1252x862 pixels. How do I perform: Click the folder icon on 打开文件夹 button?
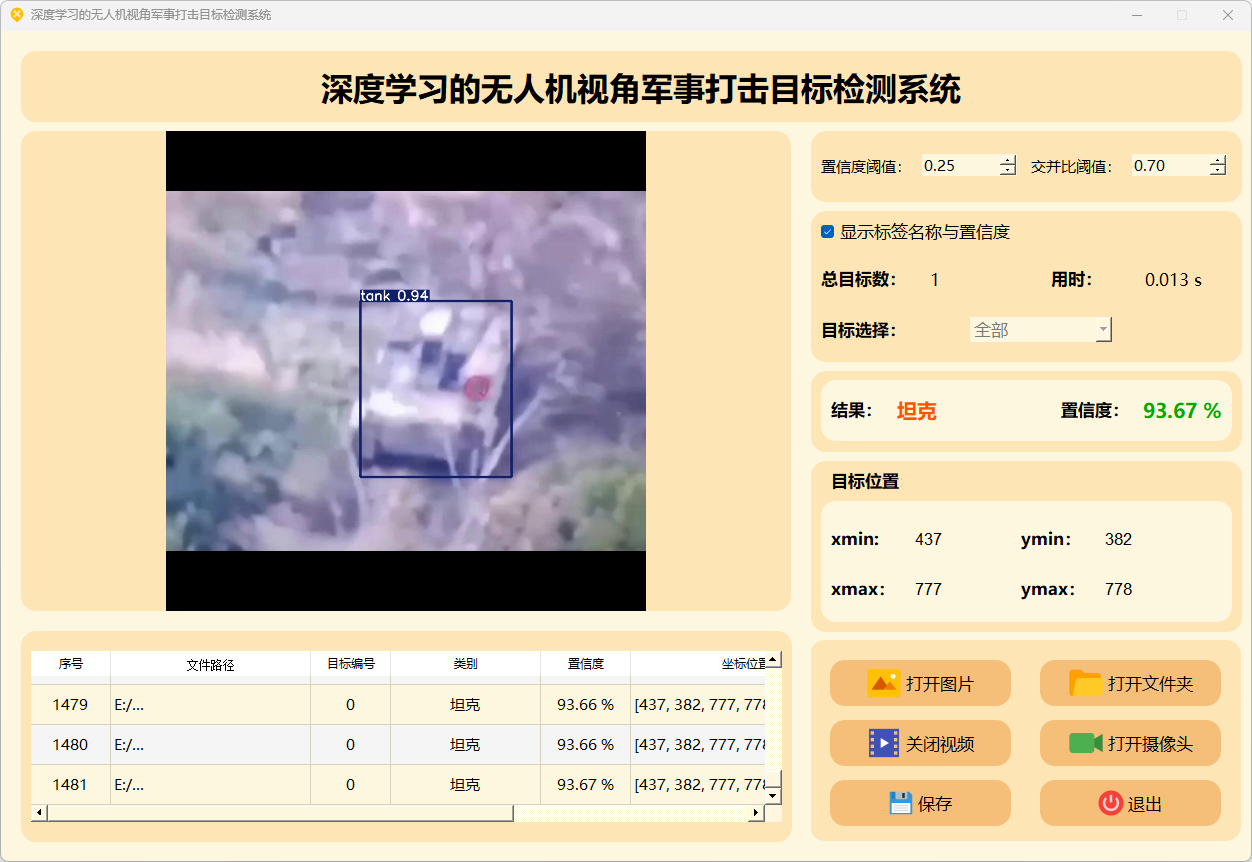[1085, 684]
